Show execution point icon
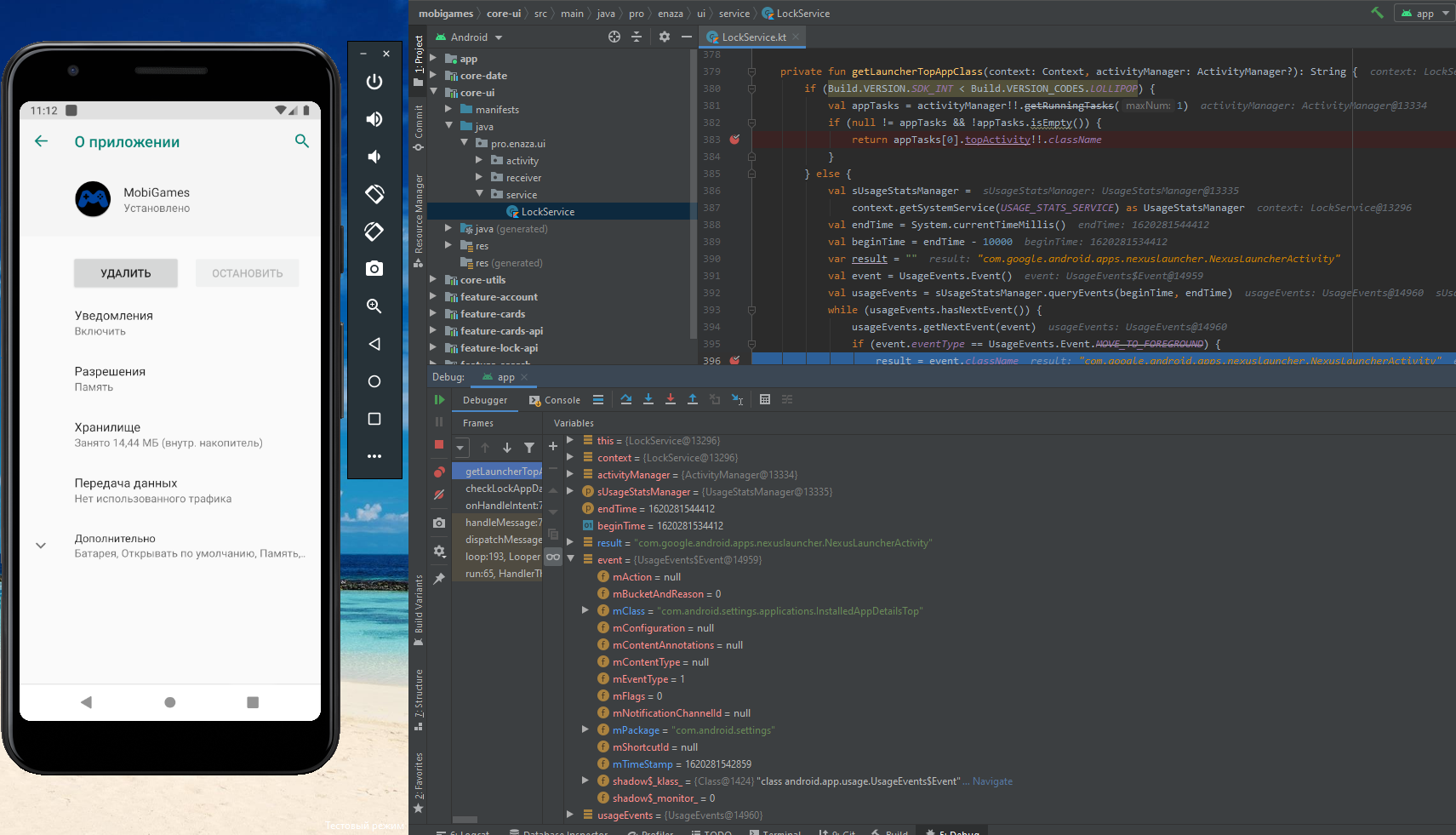The height and width of the screenshot is (835, 1456). pos(598,399)
